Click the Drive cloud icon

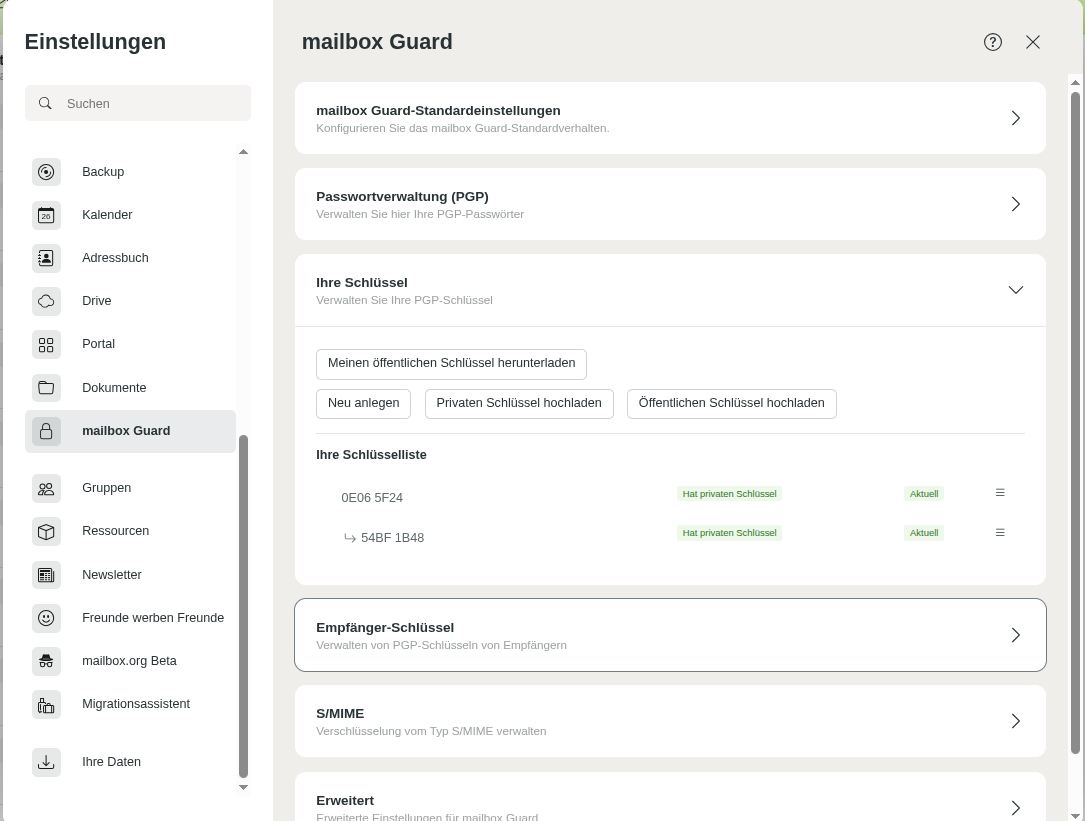click(x=46, y=301)
